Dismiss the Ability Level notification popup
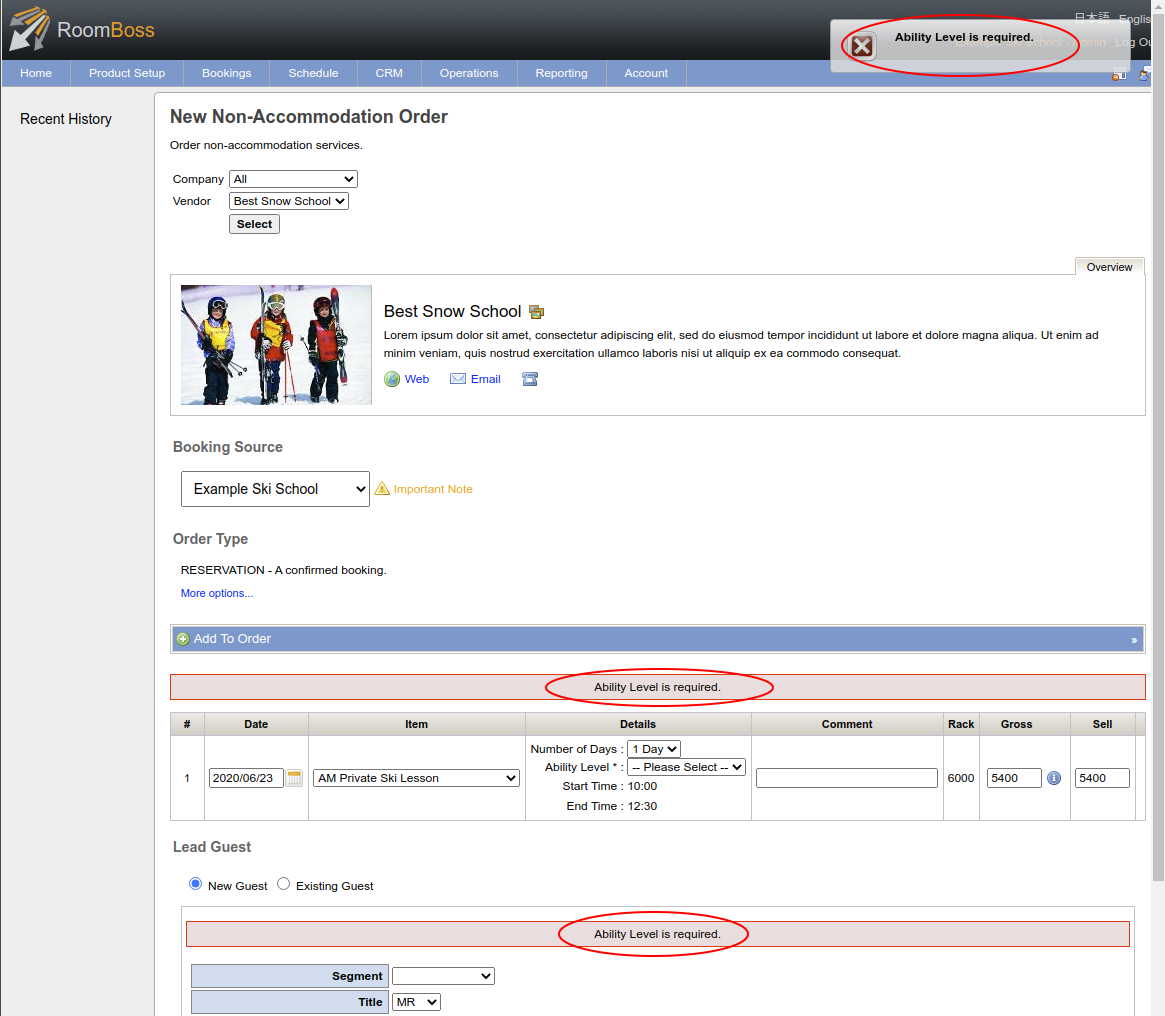The height and width of the screenshot is (1016, 1165). tap(861, 45)
